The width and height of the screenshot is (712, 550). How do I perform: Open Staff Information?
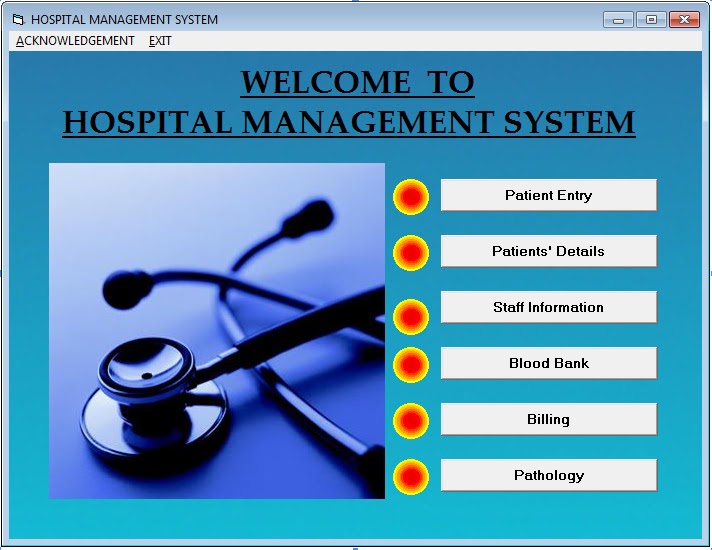click(x=549, y=307)
